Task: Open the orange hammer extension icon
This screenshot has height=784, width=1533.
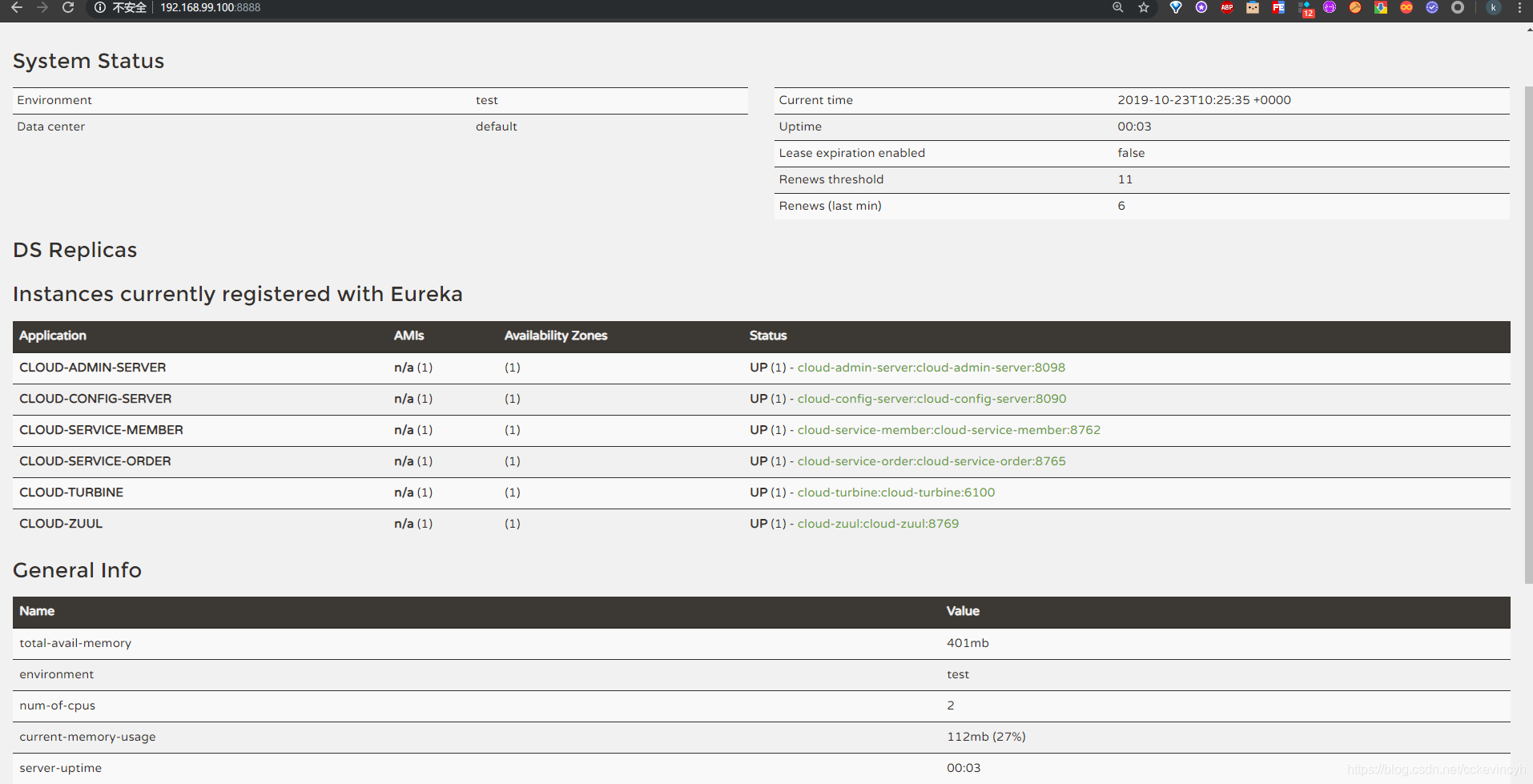Action: pyautogui.click(x=1355, y=7)
